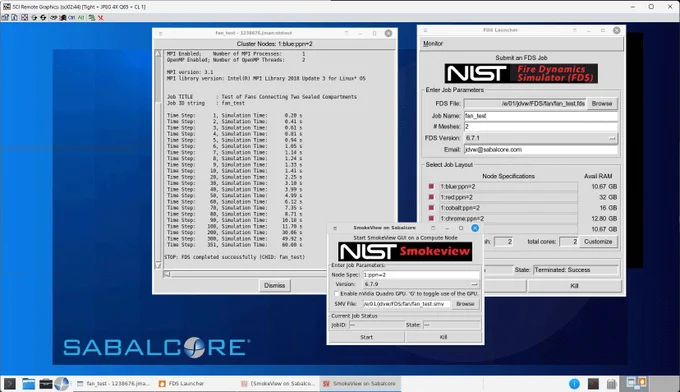Click the dark red tray icon
The height and width of the screenshot is (392, 680).
pyautogui.click(x=593, y=384)
